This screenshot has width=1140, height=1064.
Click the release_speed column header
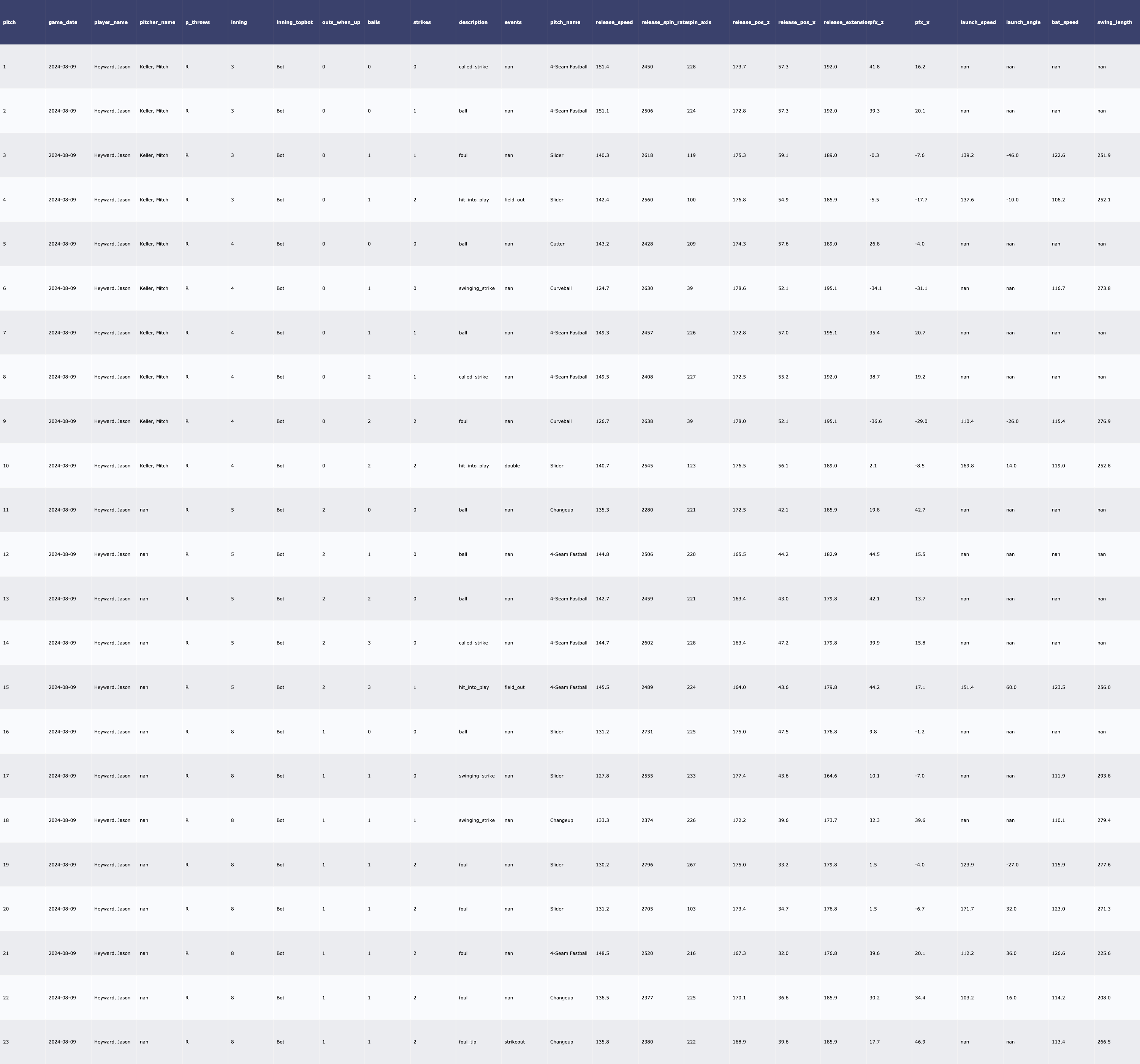[614, 22]
